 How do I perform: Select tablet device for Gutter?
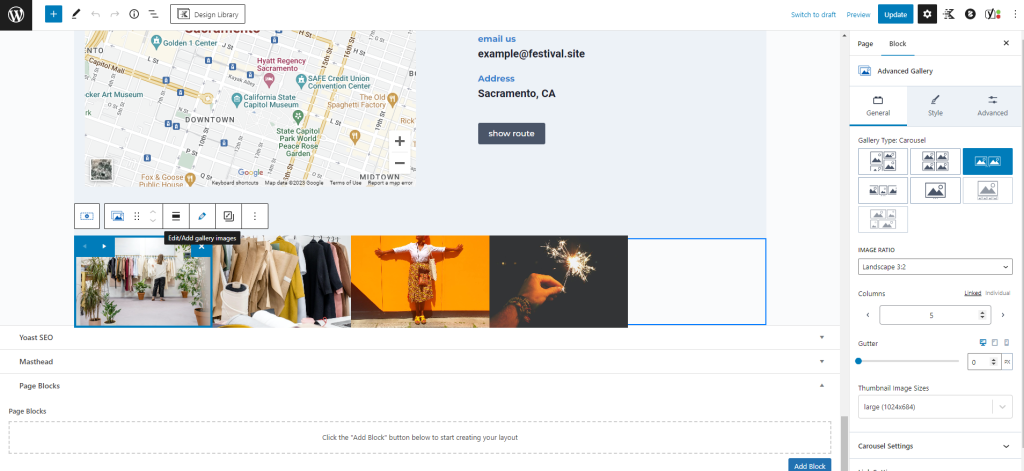point(994,343)
